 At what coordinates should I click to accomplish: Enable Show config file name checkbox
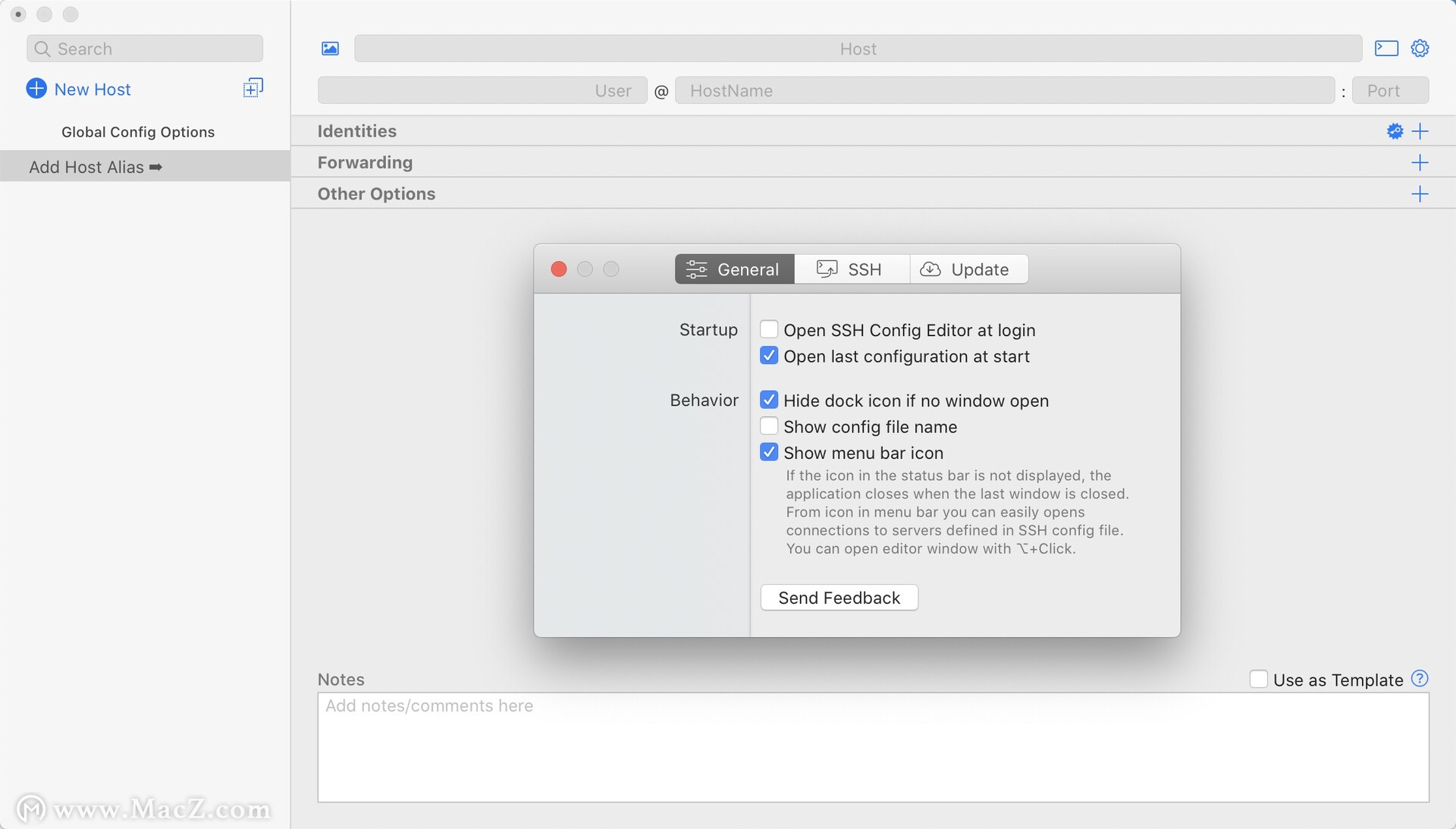click(x=769, y=426)
